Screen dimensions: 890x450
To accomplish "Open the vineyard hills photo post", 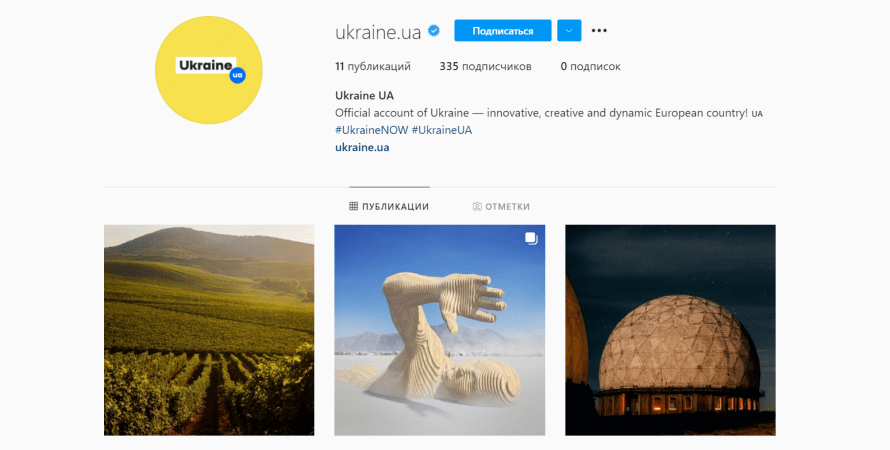I will 209,330.
